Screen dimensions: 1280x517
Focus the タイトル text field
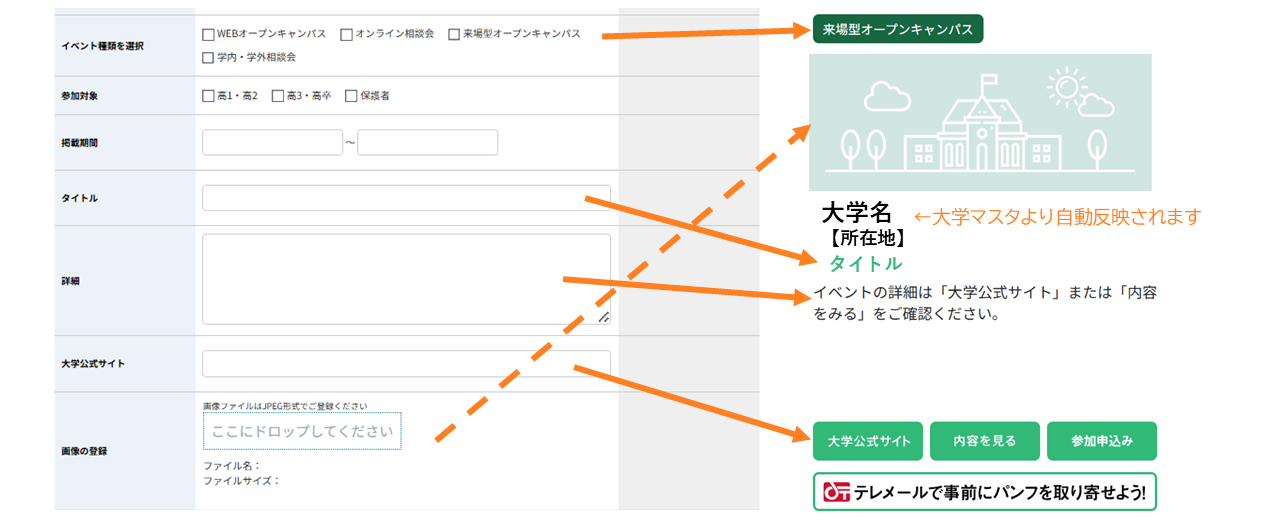(406, 198)
